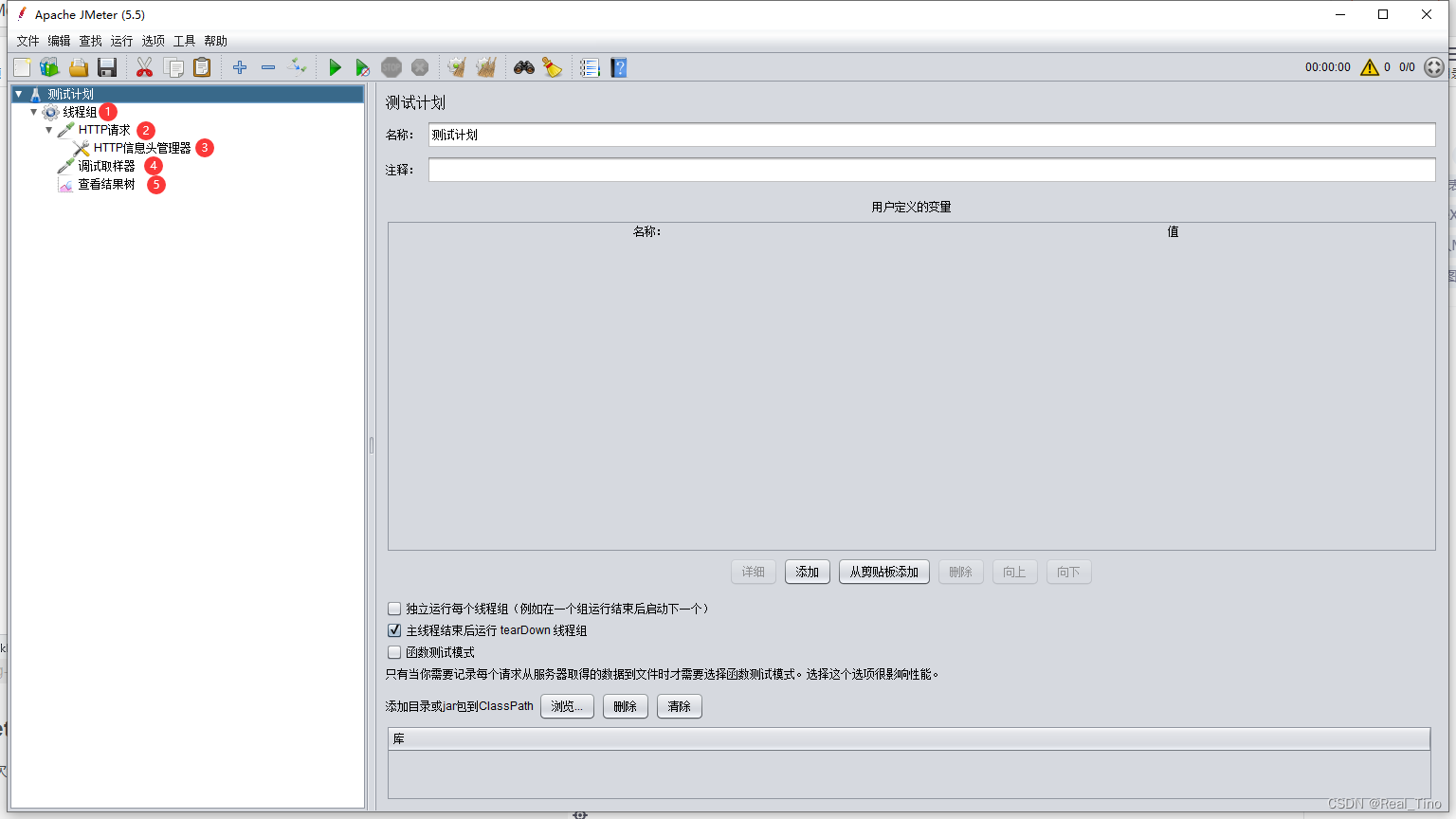Collapse the HTTP请求 tree node

(48, 130)
